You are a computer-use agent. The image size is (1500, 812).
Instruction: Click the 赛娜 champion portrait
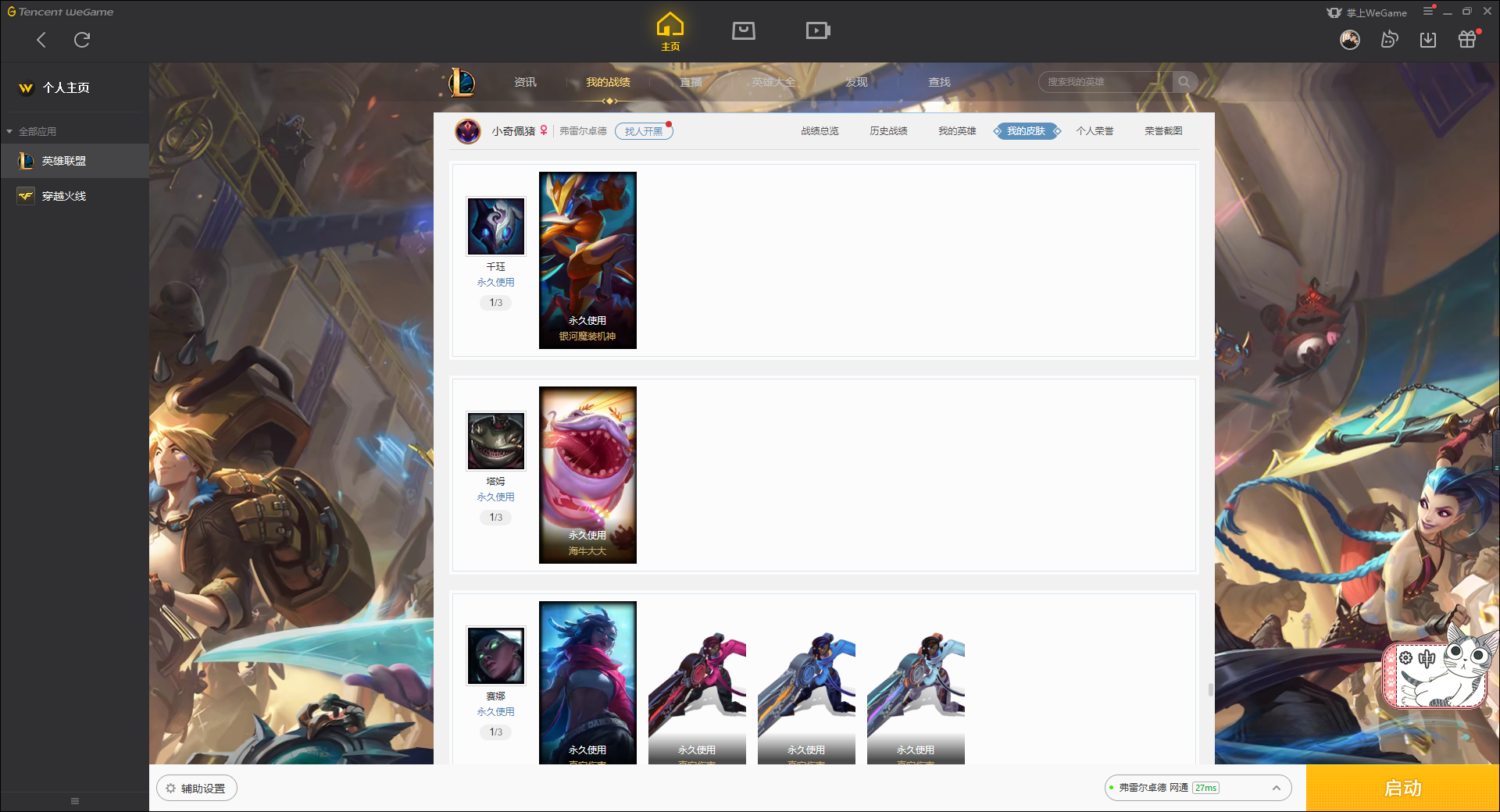coord(496,656)
